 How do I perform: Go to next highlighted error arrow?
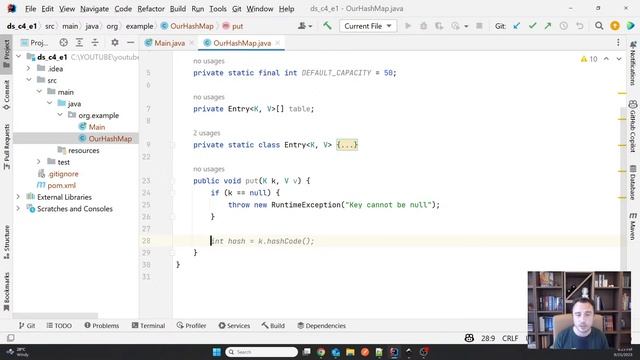click(x=619, y=59)
